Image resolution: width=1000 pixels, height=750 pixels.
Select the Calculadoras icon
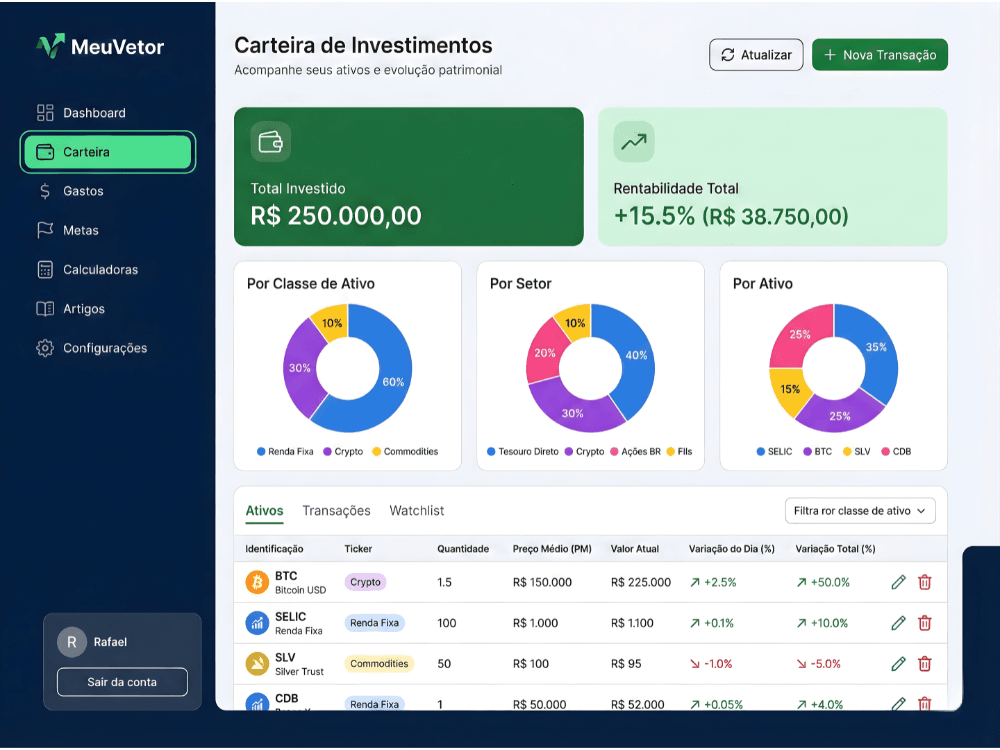pyautogui.click(x=43, y=269)
